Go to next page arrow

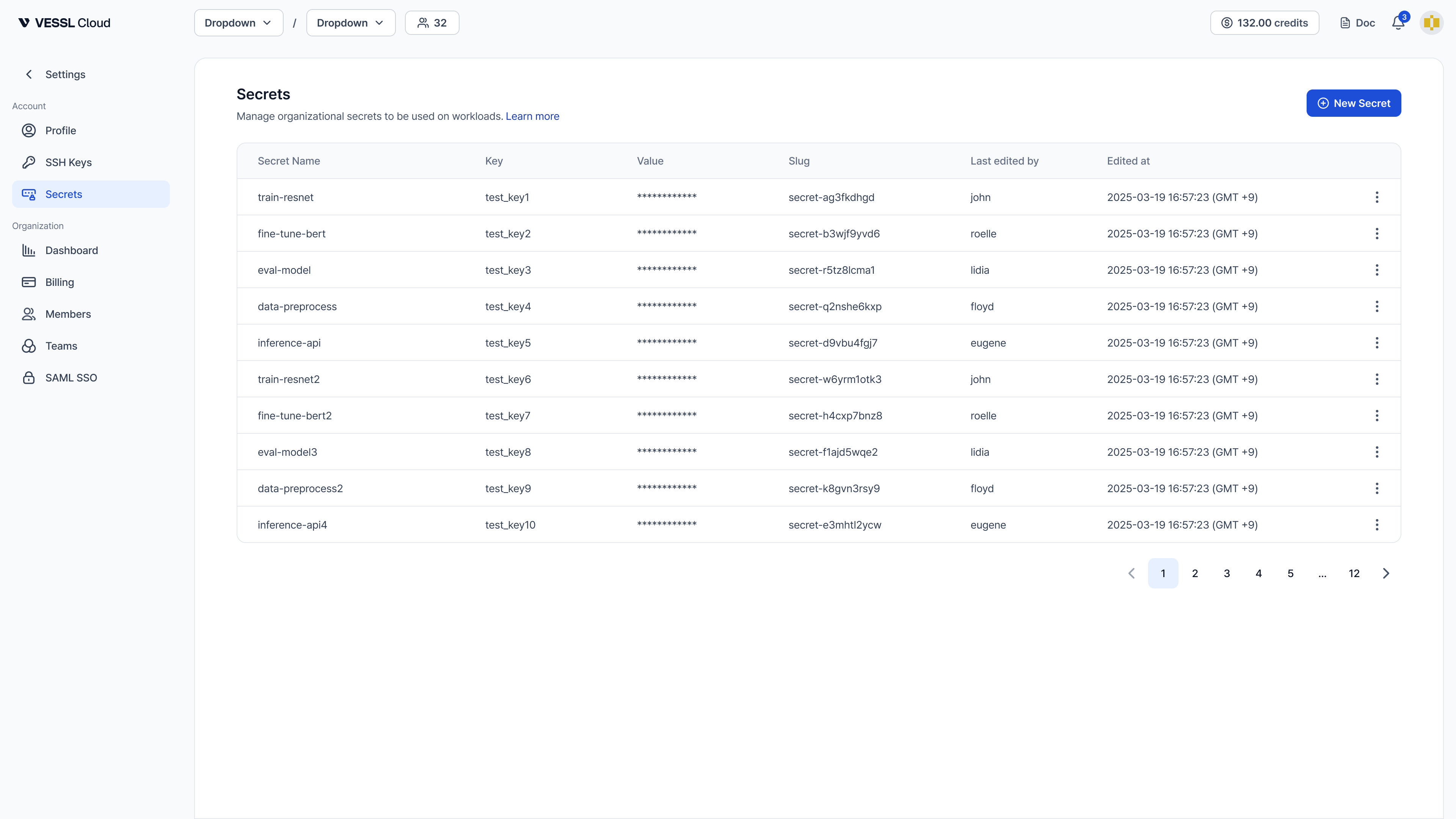(x=1386, y=573)
